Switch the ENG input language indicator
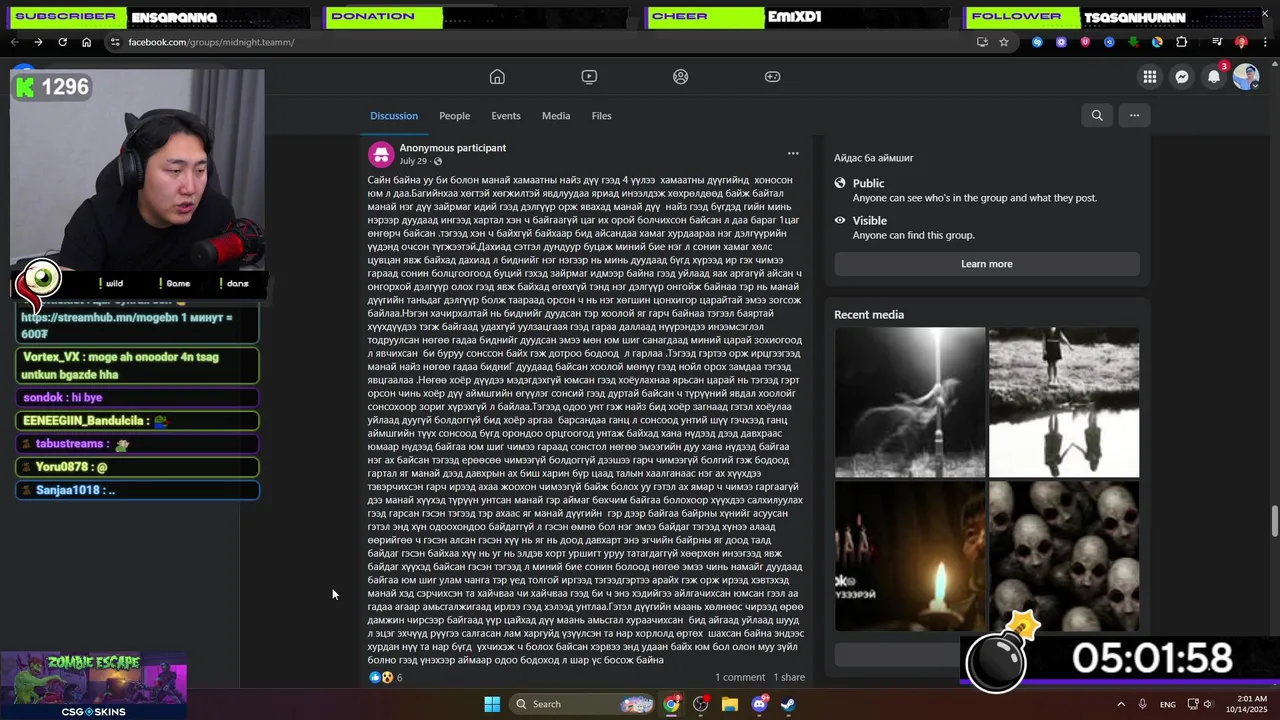This screenshot has height=720, width=1280. pos(1167,704)
